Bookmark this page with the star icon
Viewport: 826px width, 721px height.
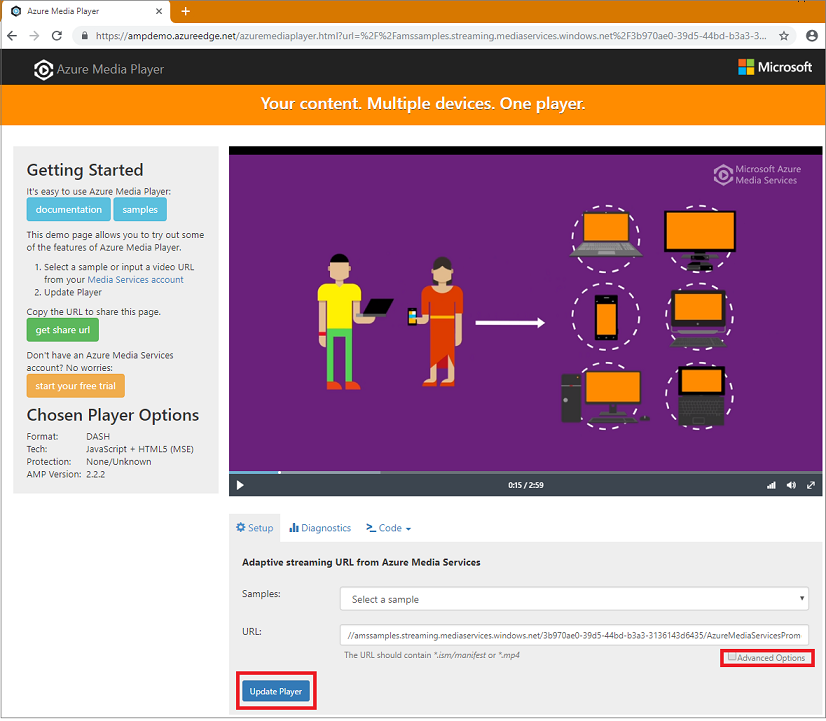(x=784, y=36)
